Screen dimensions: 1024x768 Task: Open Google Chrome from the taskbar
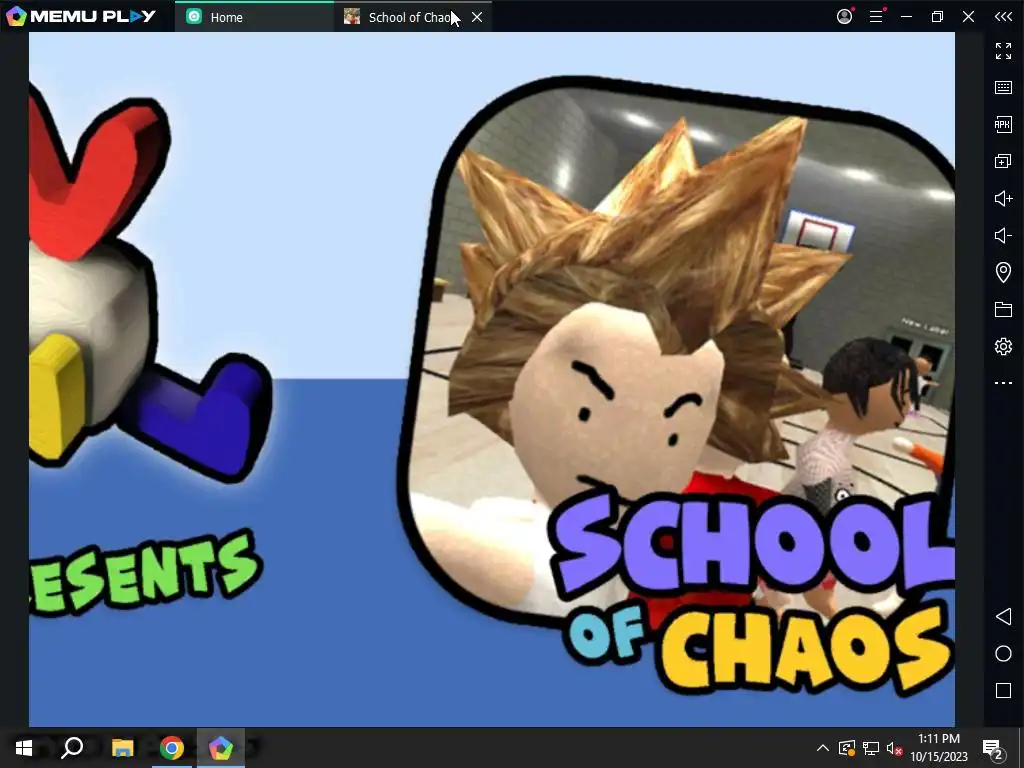point(172,748)
